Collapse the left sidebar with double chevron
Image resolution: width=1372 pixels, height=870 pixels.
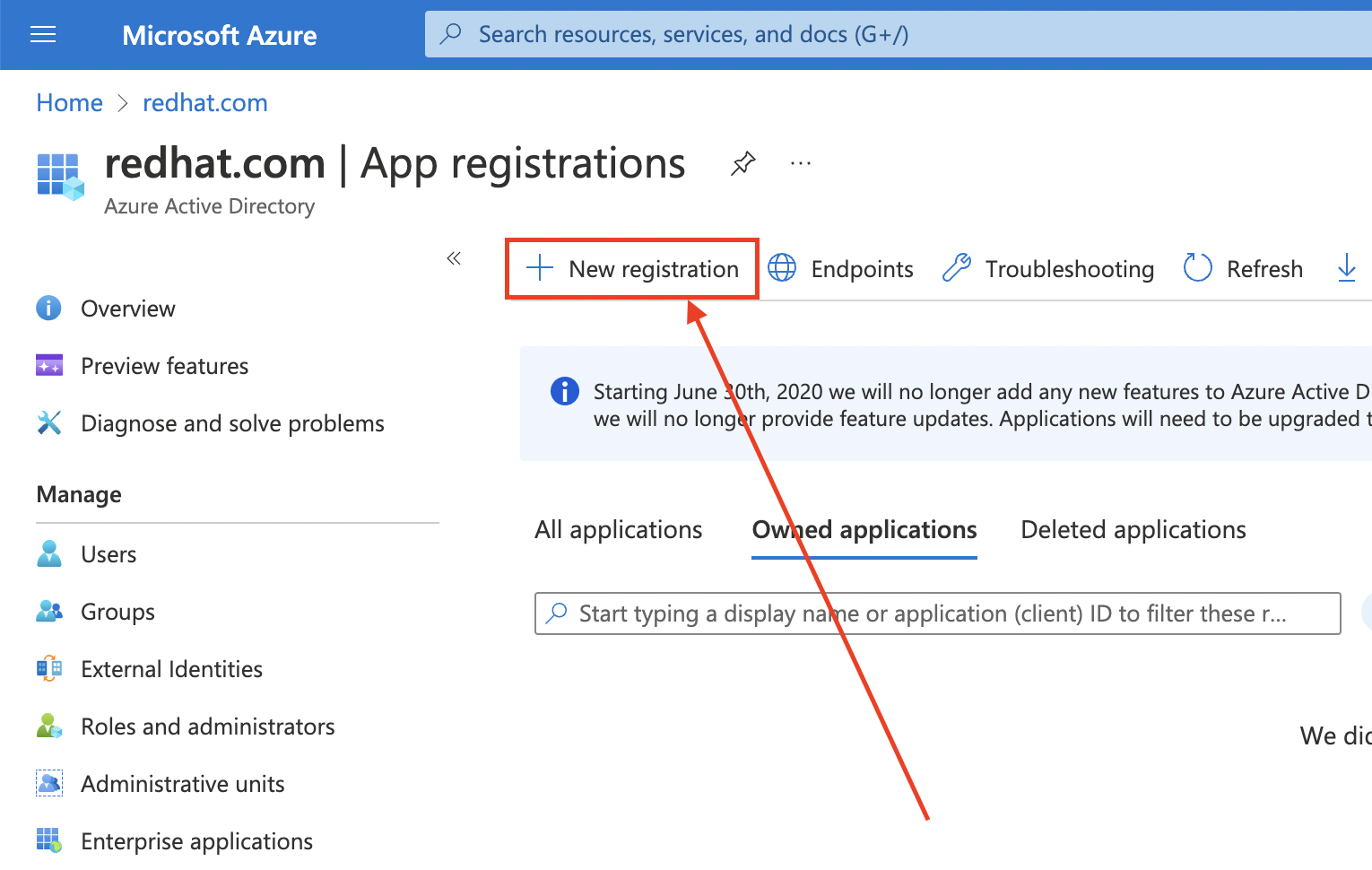coord(454,259)
